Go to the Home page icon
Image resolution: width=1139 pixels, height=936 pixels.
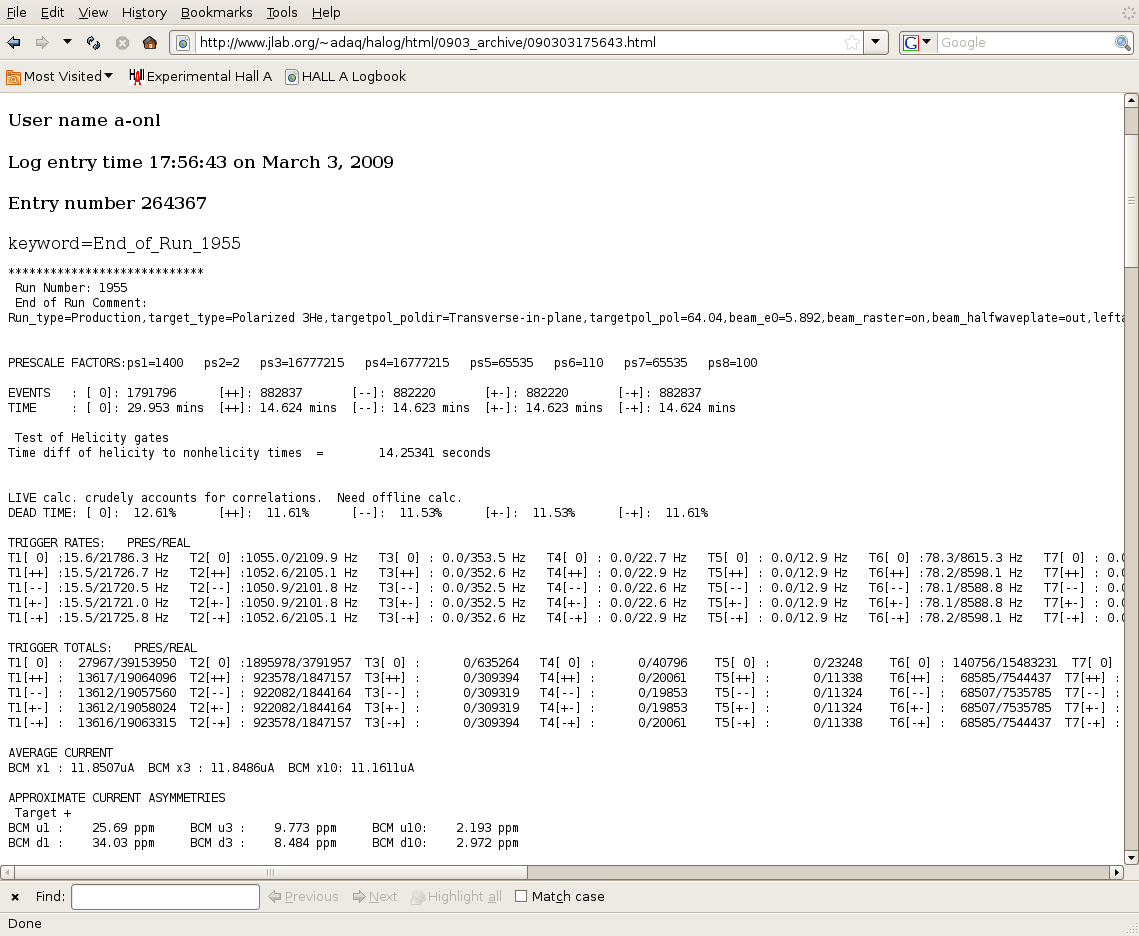(x=150, y=43)
